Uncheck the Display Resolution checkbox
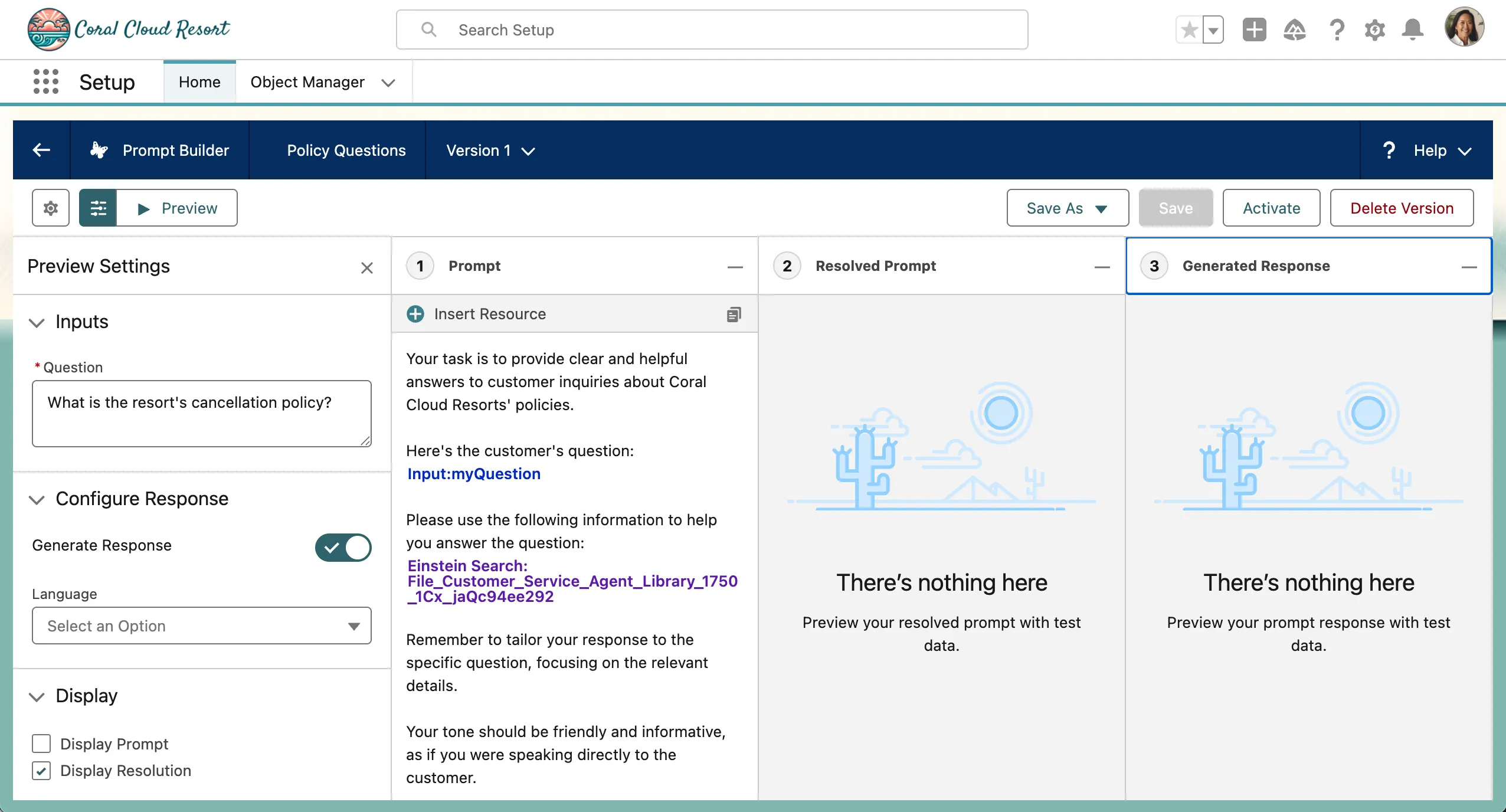Viewport: 1506px width, 812px height. (x=41, y=771)
